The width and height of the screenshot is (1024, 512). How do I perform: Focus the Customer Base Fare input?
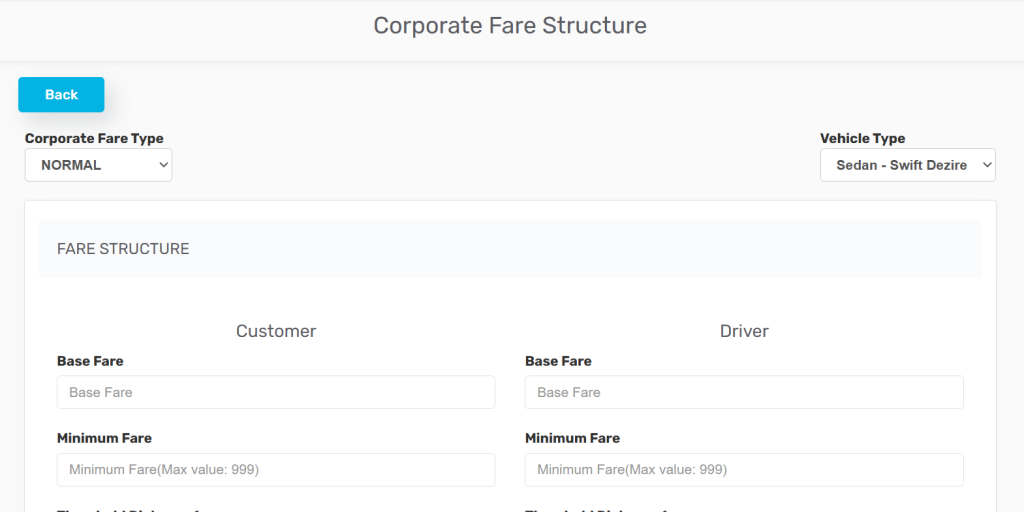point(276,392)
